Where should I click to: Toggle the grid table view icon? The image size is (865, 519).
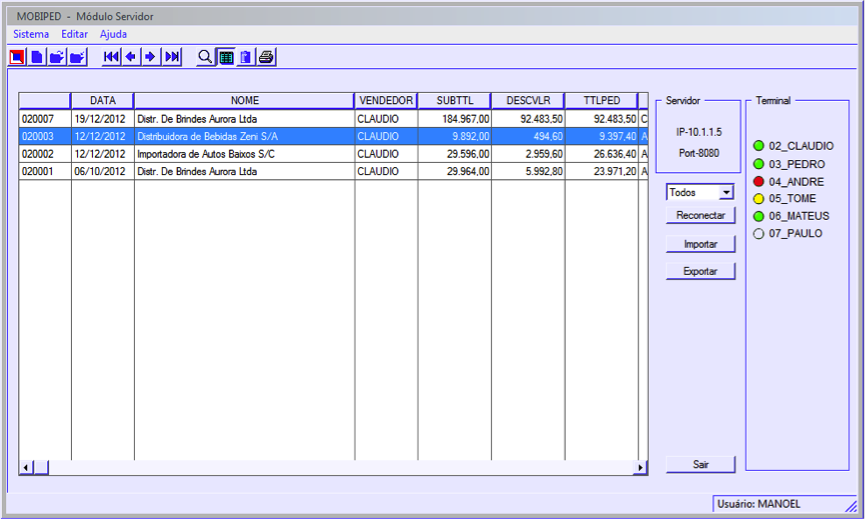point(226,57)
